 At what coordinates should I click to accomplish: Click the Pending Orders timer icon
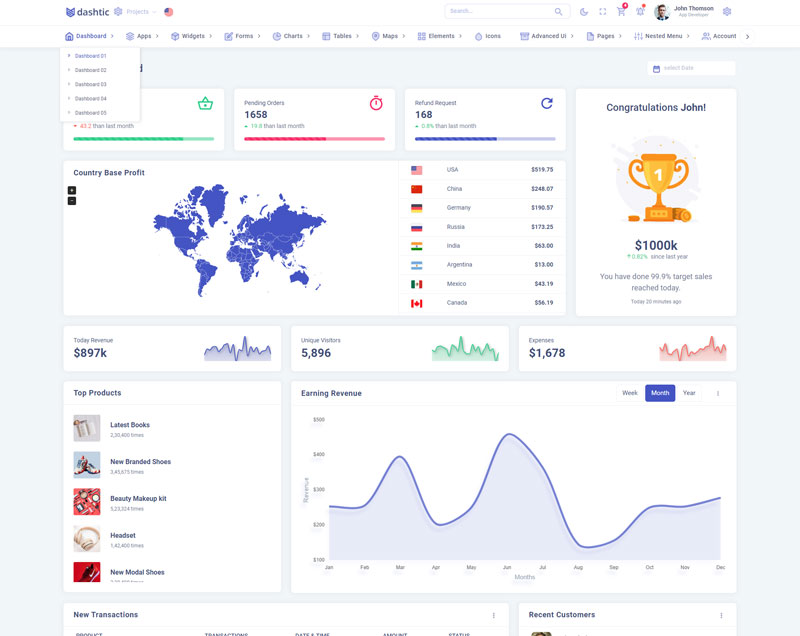pyautogui.click(x=376, y=104)
